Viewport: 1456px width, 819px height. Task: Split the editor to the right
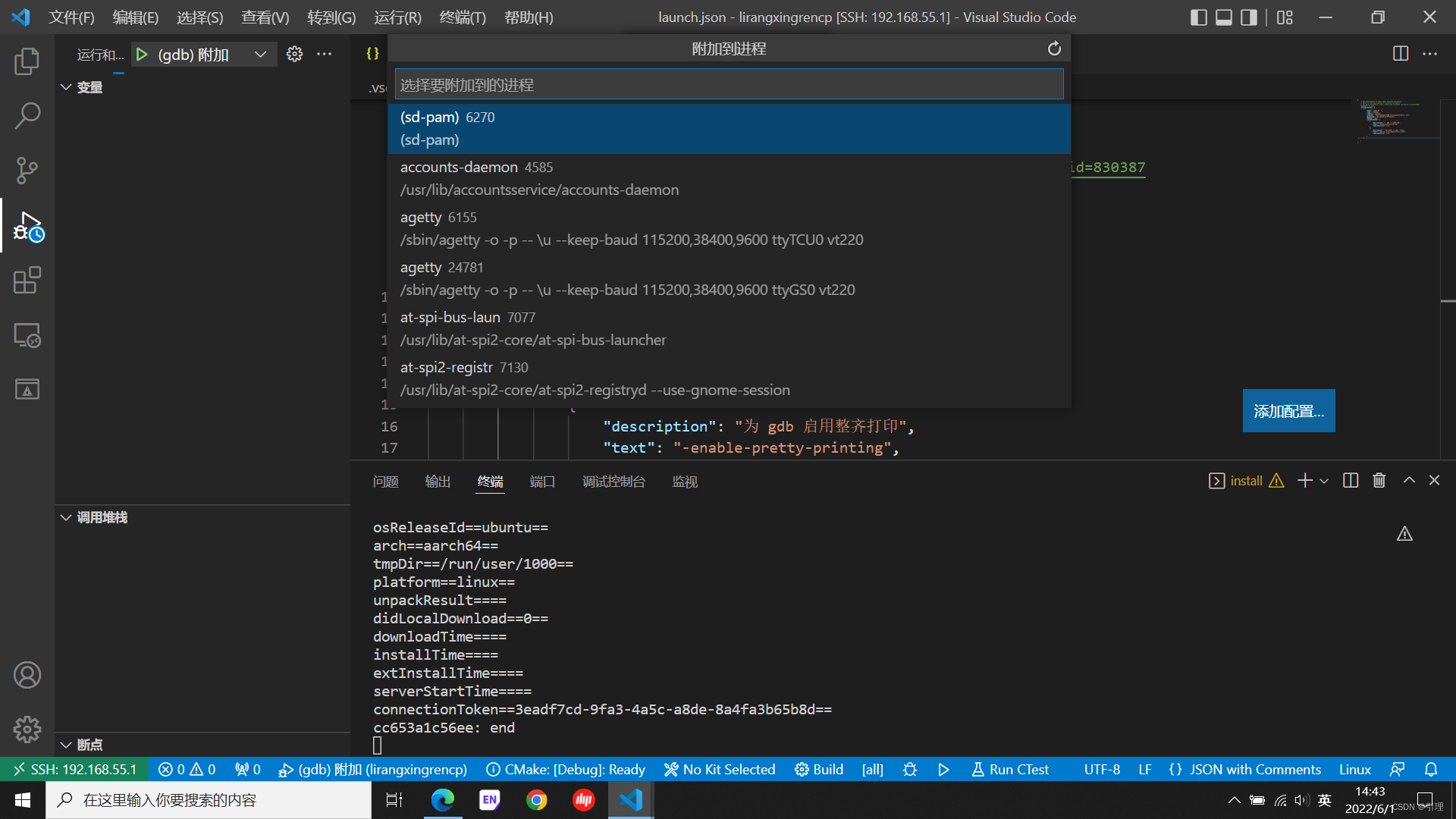(x=1401, y=54)
